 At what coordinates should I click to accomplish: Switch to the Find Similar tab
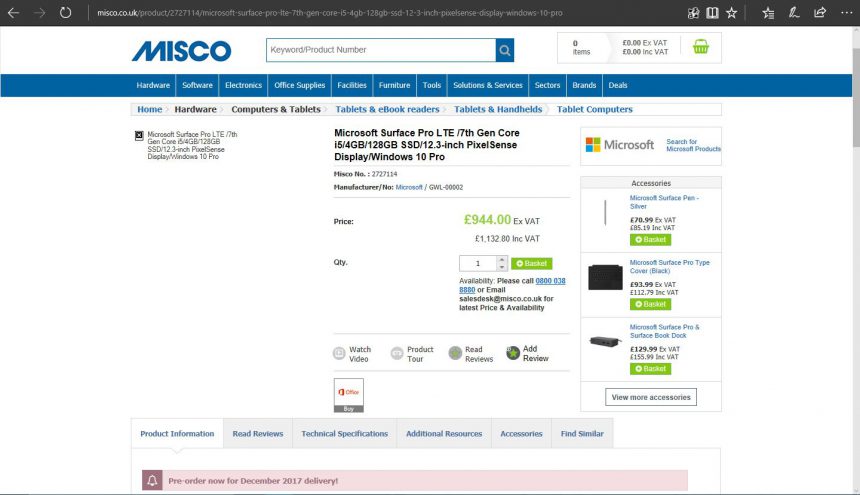pyautogui.click(x=582, y=434)
